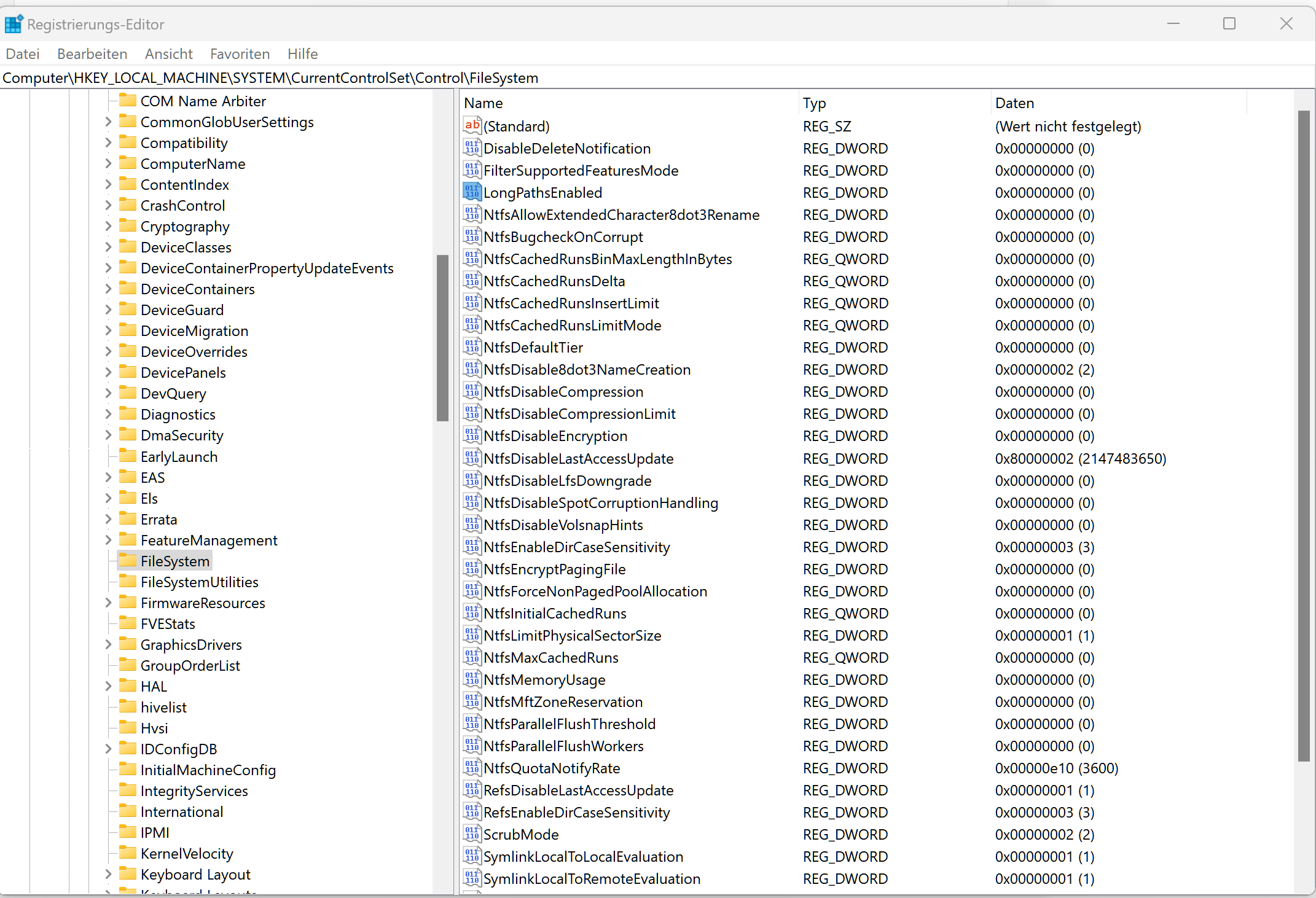Click the DeviceGuard folder icon
1316x898 pixels.
pyautogui.click(x=128, y=309)
